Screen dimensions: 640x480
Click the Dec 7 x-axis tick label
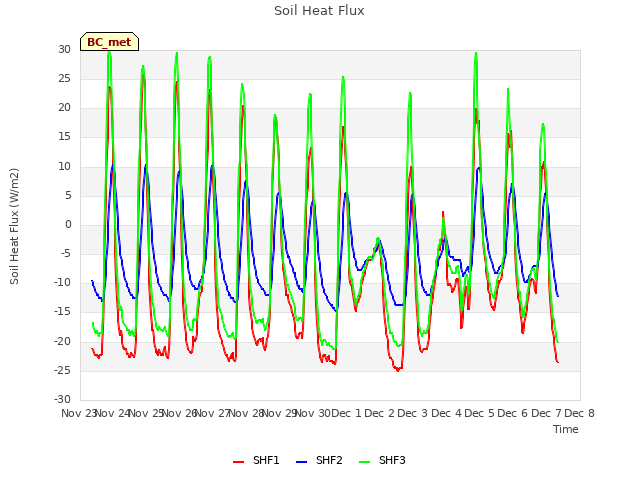click(546, 413)
